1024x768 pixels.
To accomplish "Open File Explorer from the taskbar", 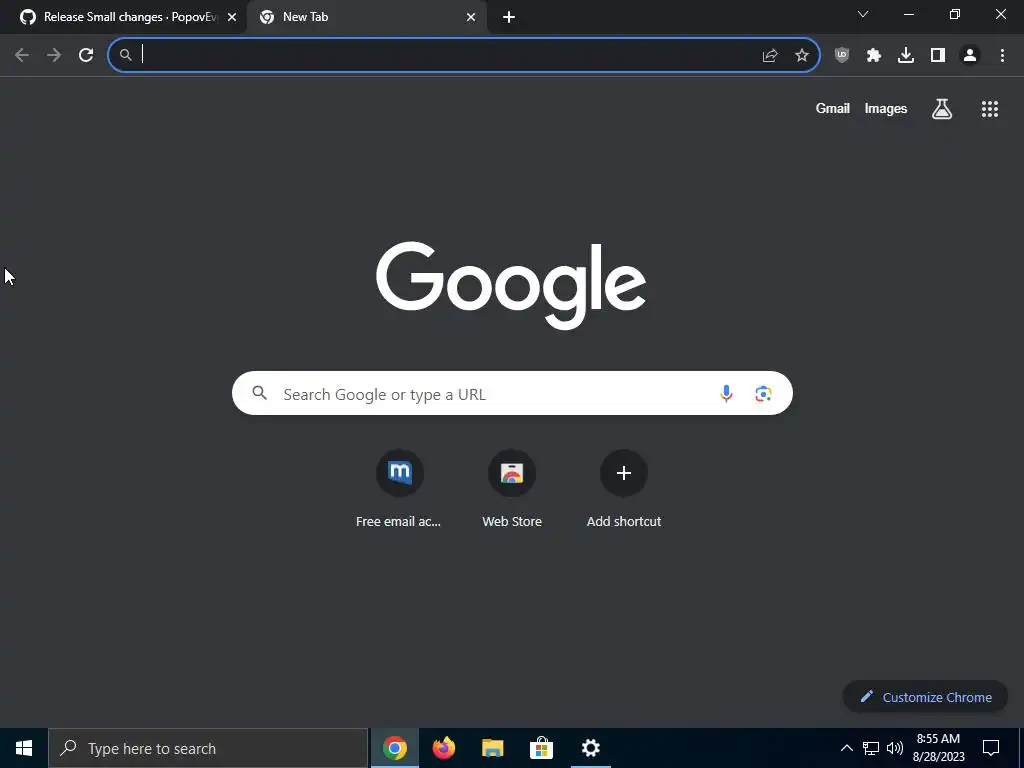I will click(492, 748).
